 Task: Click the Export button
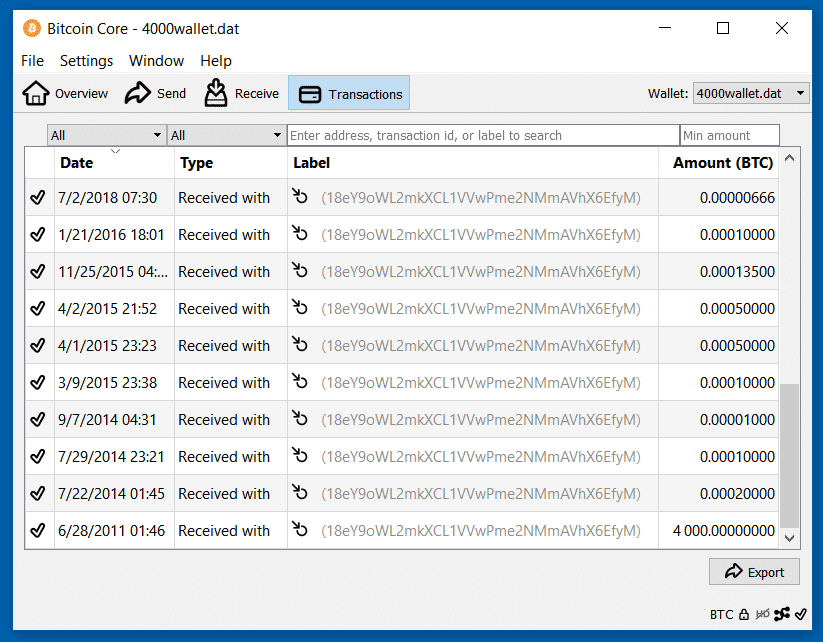[x=754, y=572]
